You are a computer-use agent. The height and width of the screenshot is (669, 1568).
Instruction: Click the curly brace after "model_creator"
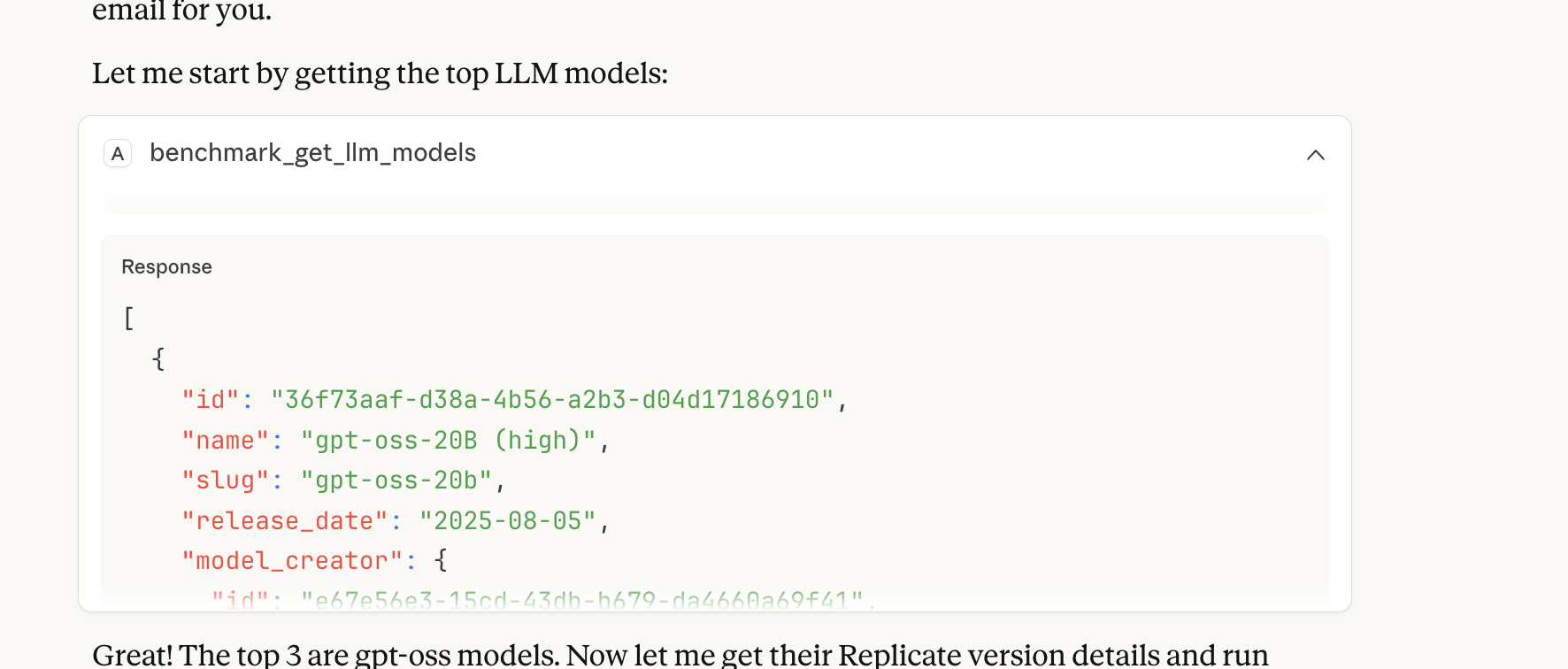tap(441, 561)
